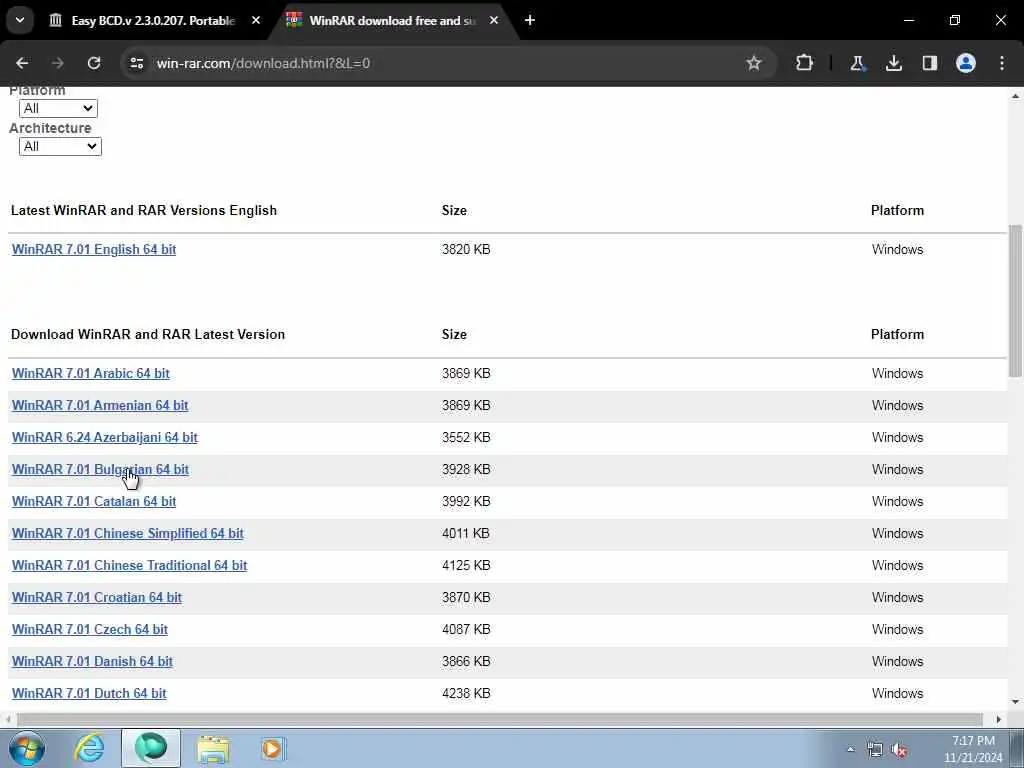1024x768 pixels.
Task: Open Windows Explorer folder from taskbar
Action: [x=213, y=748]
